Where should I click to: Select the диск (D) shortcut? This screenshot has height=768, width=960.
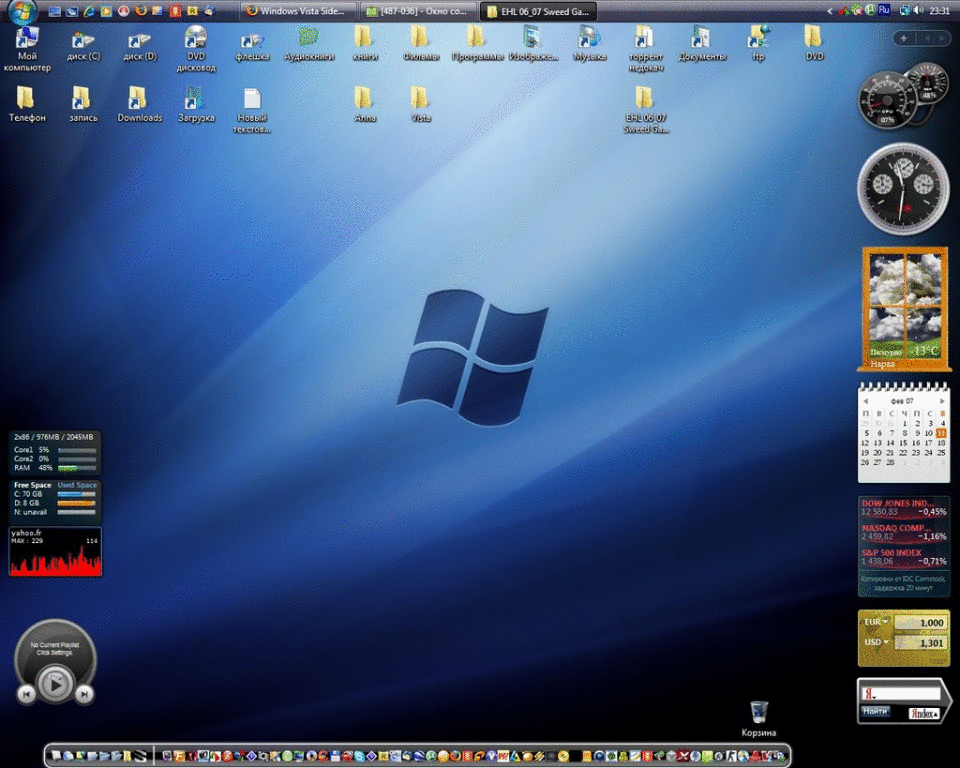pyautogui.click(x=140, y=47)
